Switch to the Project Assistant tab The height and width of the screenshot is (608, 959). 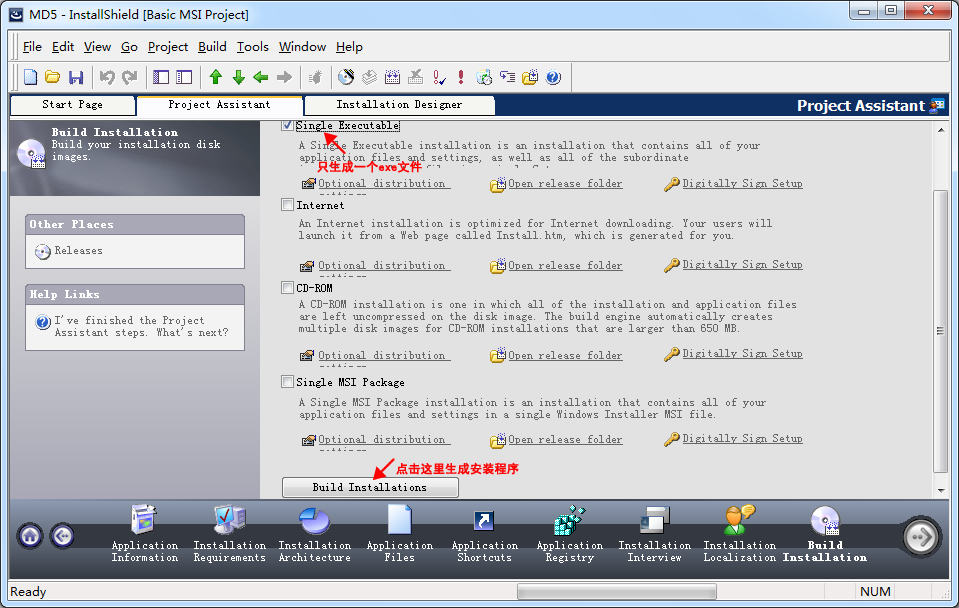point(220,105)
